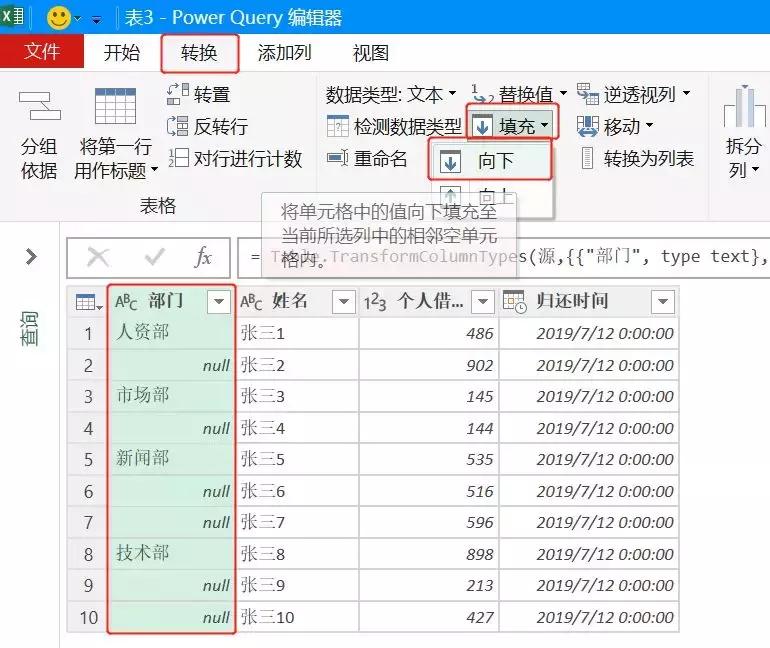770x648 pixels.
Task: Open the 个人借... column filter dropdown
Action: click(482, 301)
